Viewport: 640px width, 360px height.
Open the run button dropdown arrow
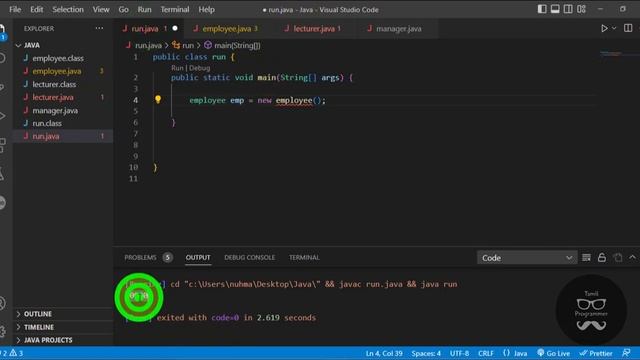click(614, 28)
